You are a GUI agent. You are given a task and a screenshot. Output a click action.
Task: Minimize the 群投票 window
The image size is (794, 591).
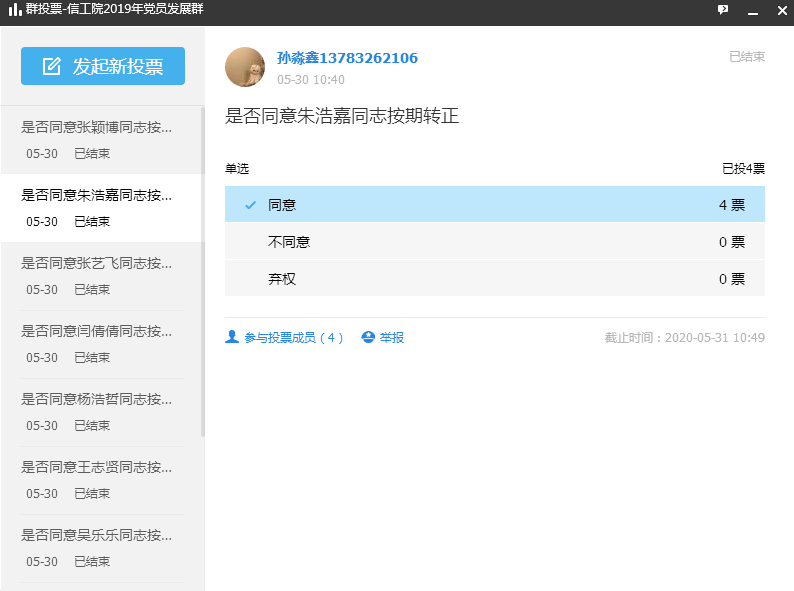coord(753,12)
